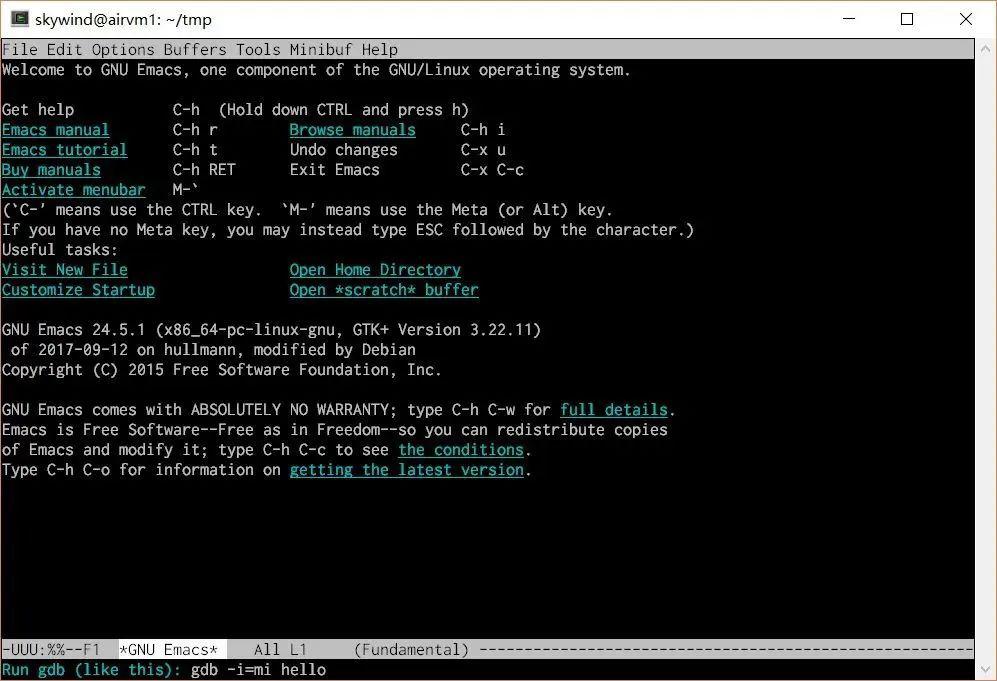
Task: Follow the Emacs manual link
Action: (55, 130)
